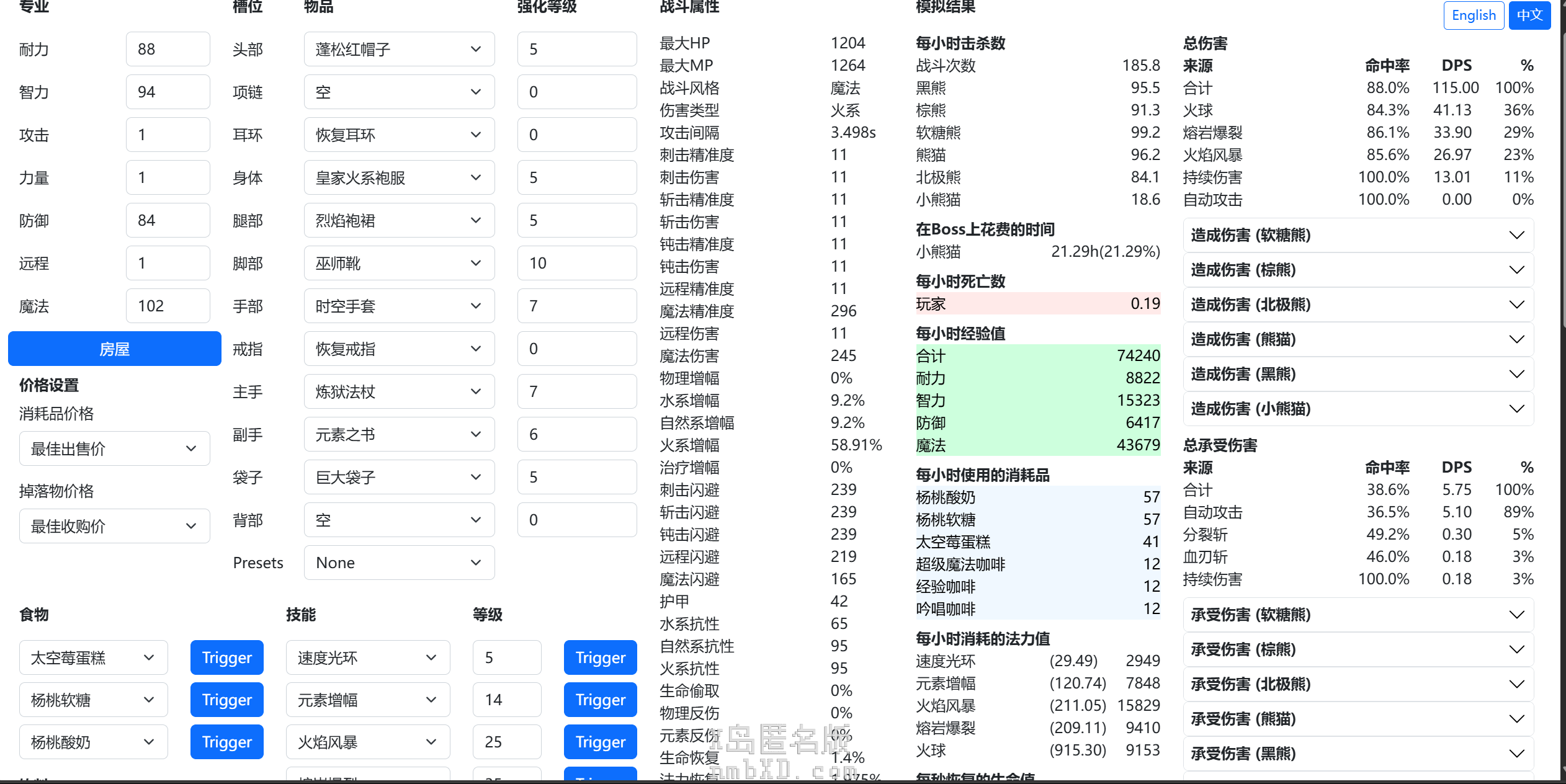The height and width of the screenshot is (784, 1566).
Task: Open the Presets None dropdown
Action: tap(399, 563)
